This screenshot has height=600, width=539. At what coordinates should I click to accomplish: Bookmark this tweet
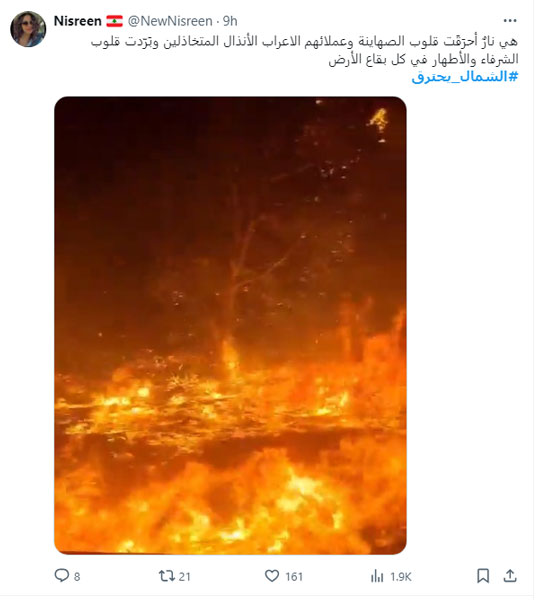point(483,576)
